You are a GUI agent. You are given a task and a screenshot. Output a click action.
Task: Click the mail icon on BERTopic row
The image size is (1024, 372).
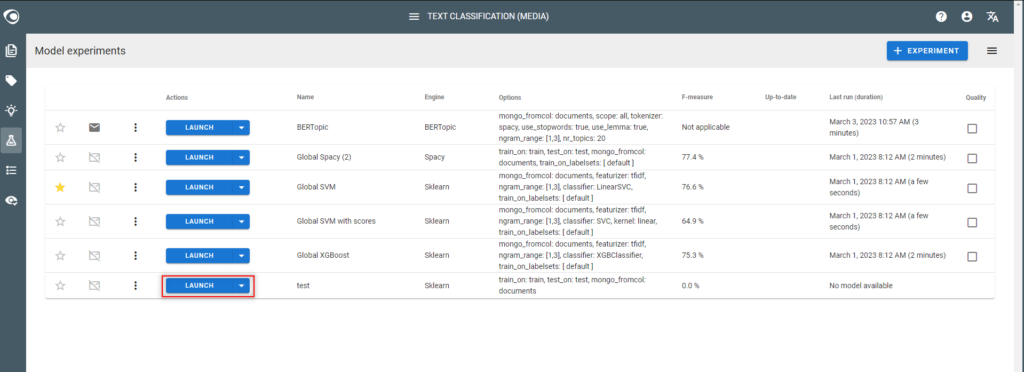[95, 127]
